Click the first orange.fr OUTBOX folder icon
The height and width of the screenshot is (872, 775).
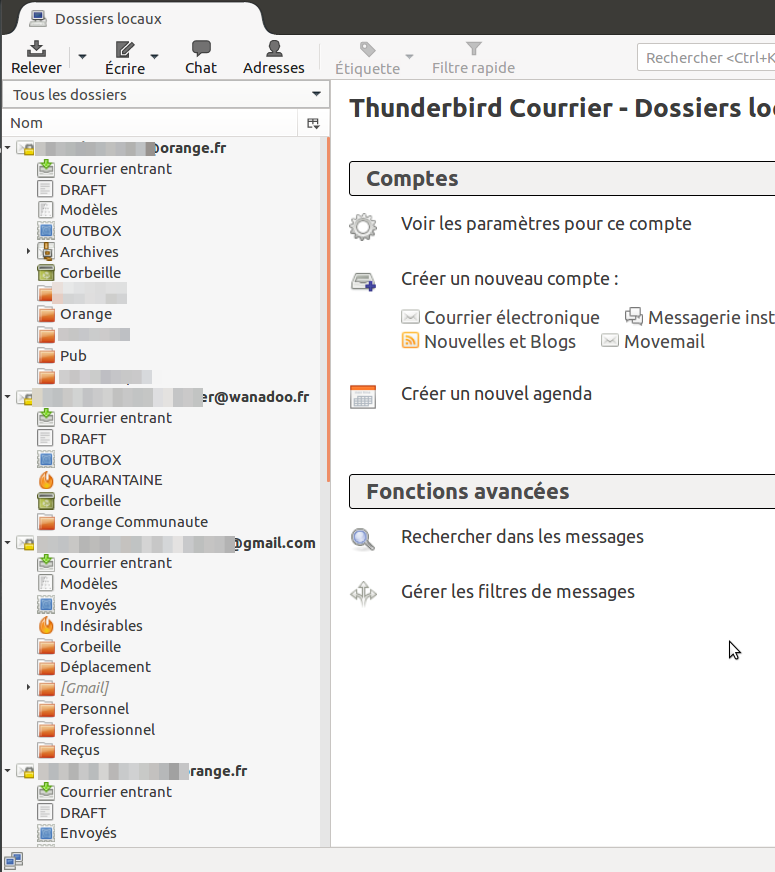[x=46, y=231]
